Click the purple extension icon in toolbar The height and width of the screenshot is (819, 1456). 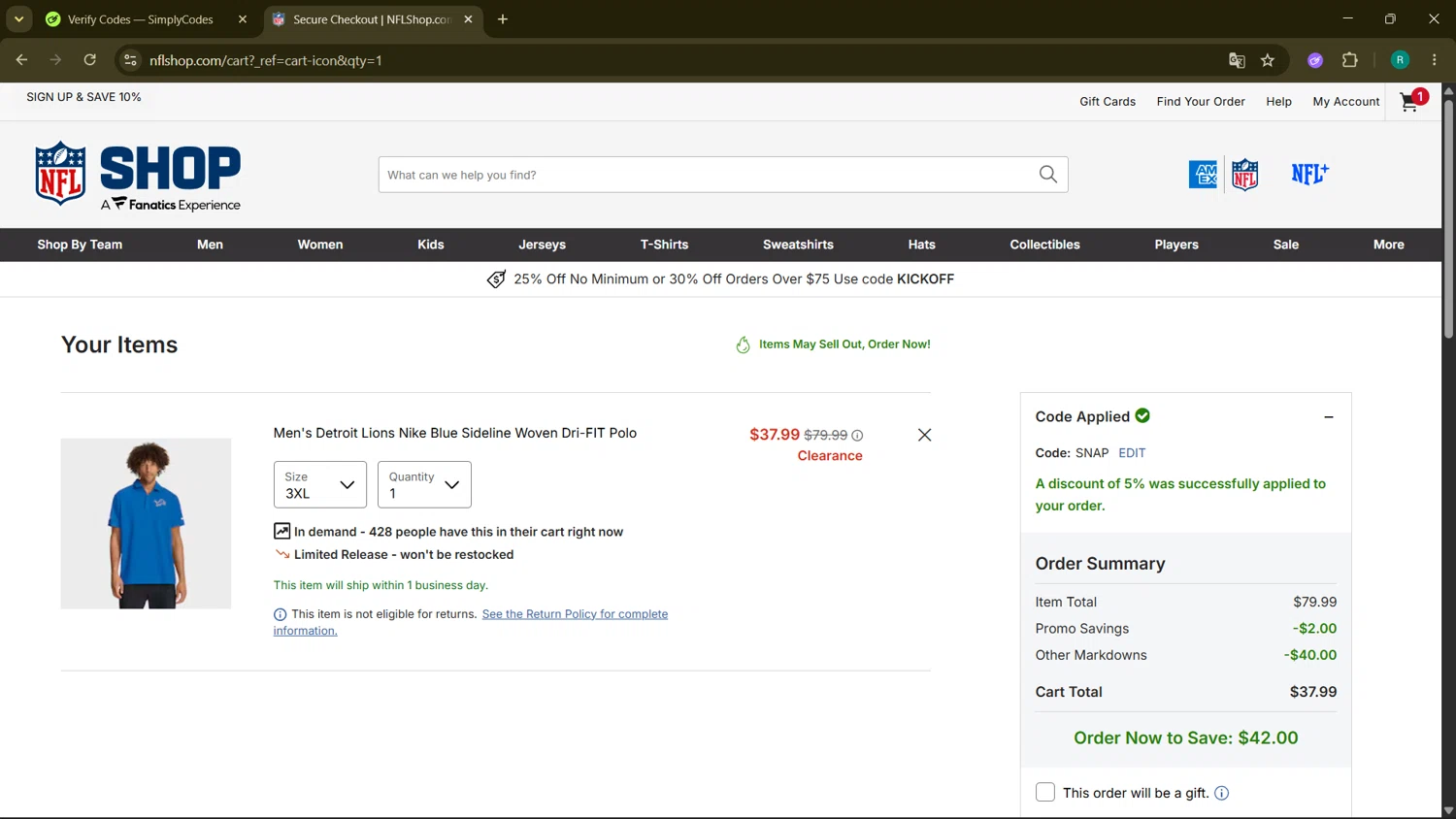[1315, 60]
